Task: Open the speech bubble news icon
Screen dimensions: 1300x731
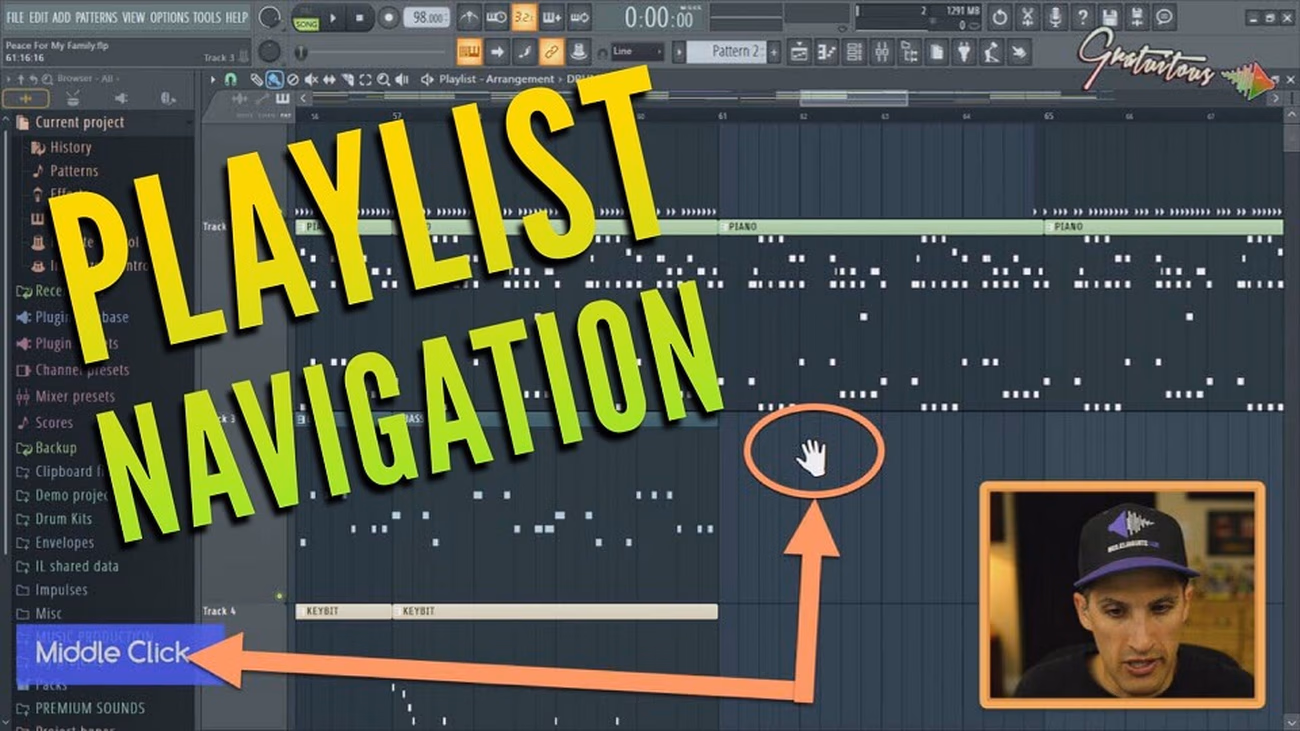Action: tap(1164, 17)
